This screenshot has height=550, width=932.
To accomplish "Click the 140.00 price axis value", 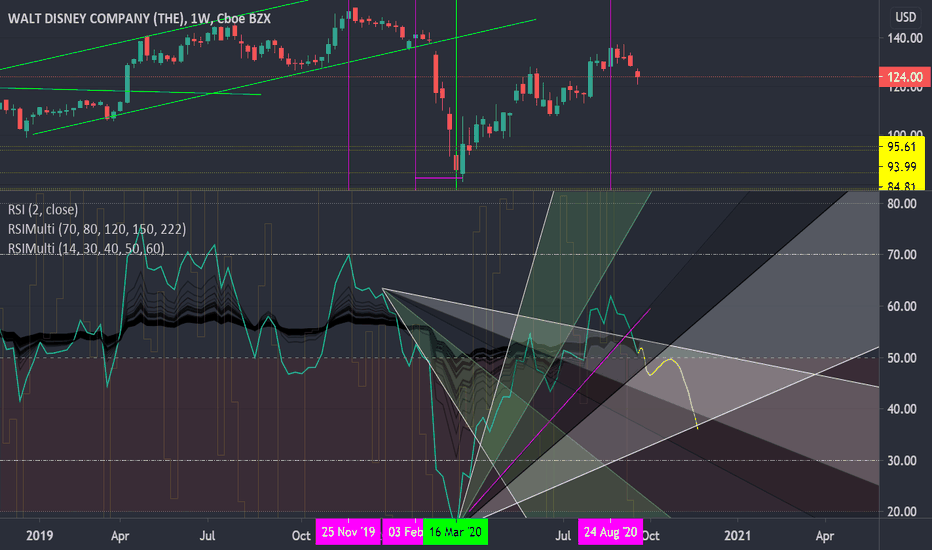I will coord(905,38).
